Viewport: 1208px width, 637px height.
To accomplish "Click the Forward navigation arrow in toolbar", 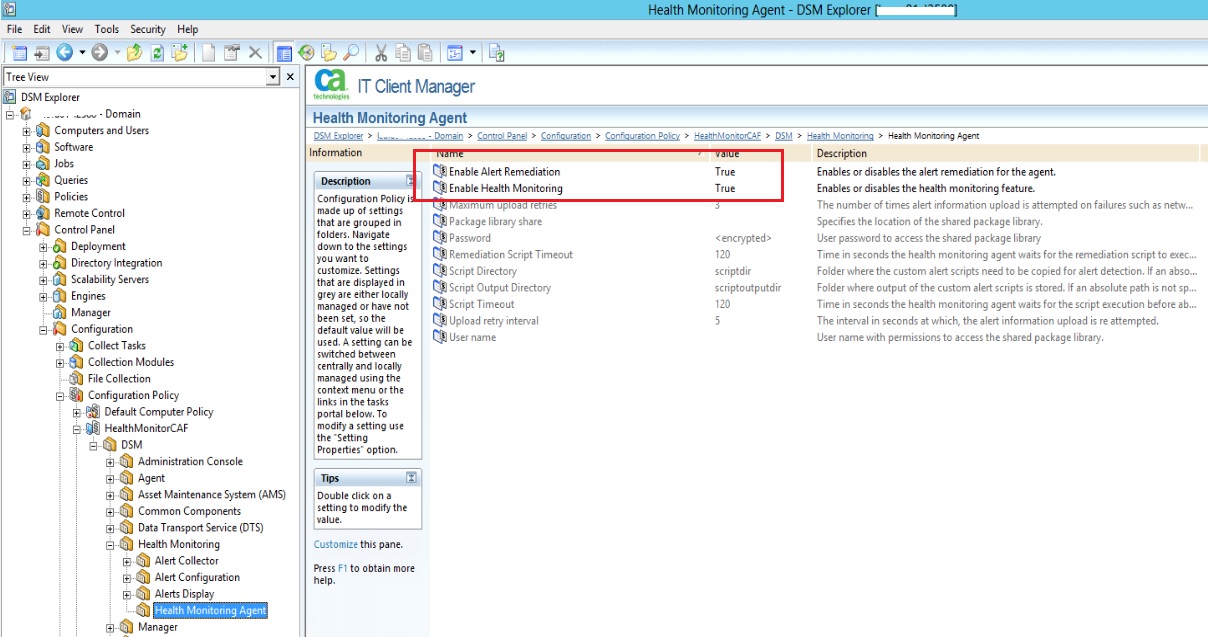I will pyautogui.click(x=99, y=52).
